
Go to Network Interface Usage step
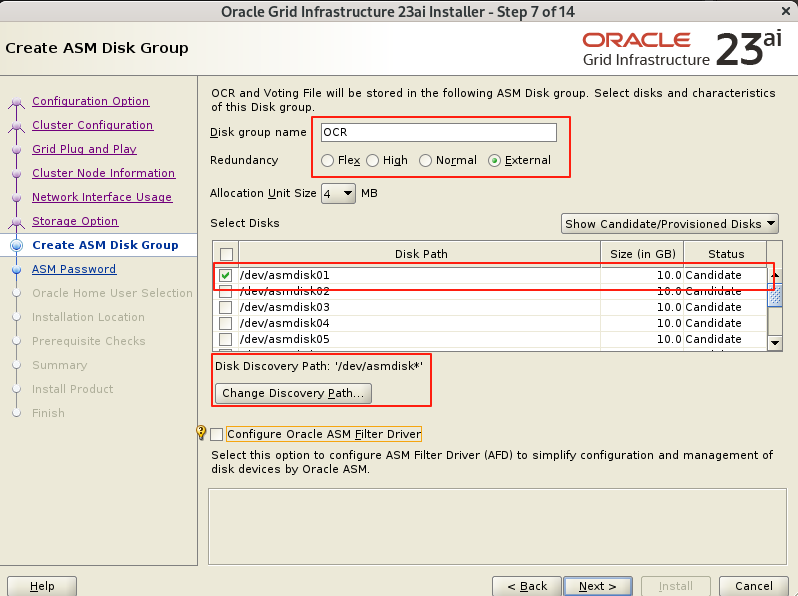[102, 197]
